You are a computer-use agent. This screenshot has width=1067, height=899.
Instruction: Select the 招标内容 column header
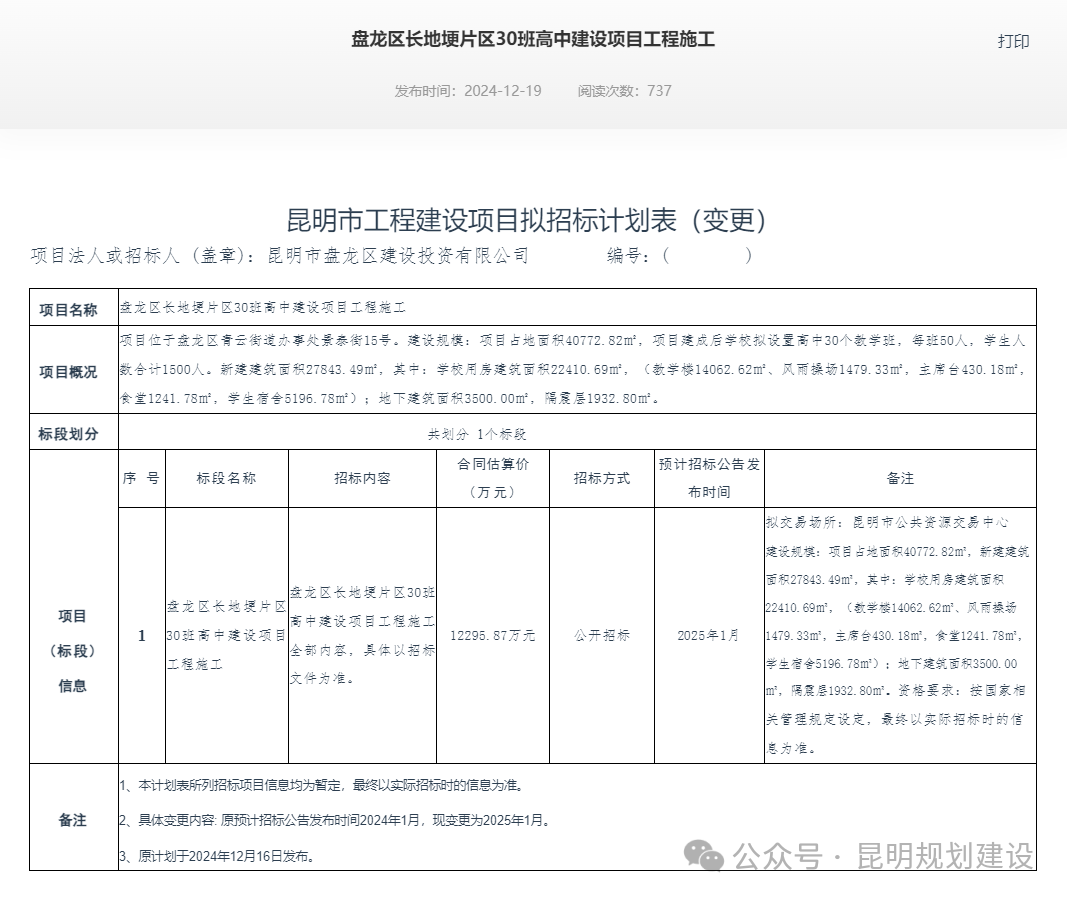362,478
